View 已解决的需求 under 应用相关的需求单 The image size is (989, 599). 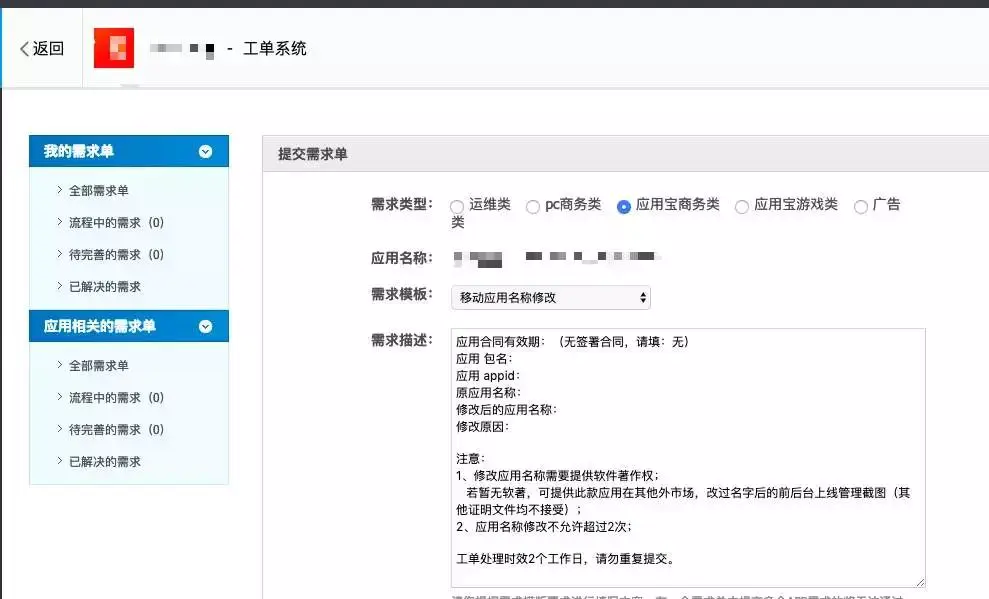point(104,462)
